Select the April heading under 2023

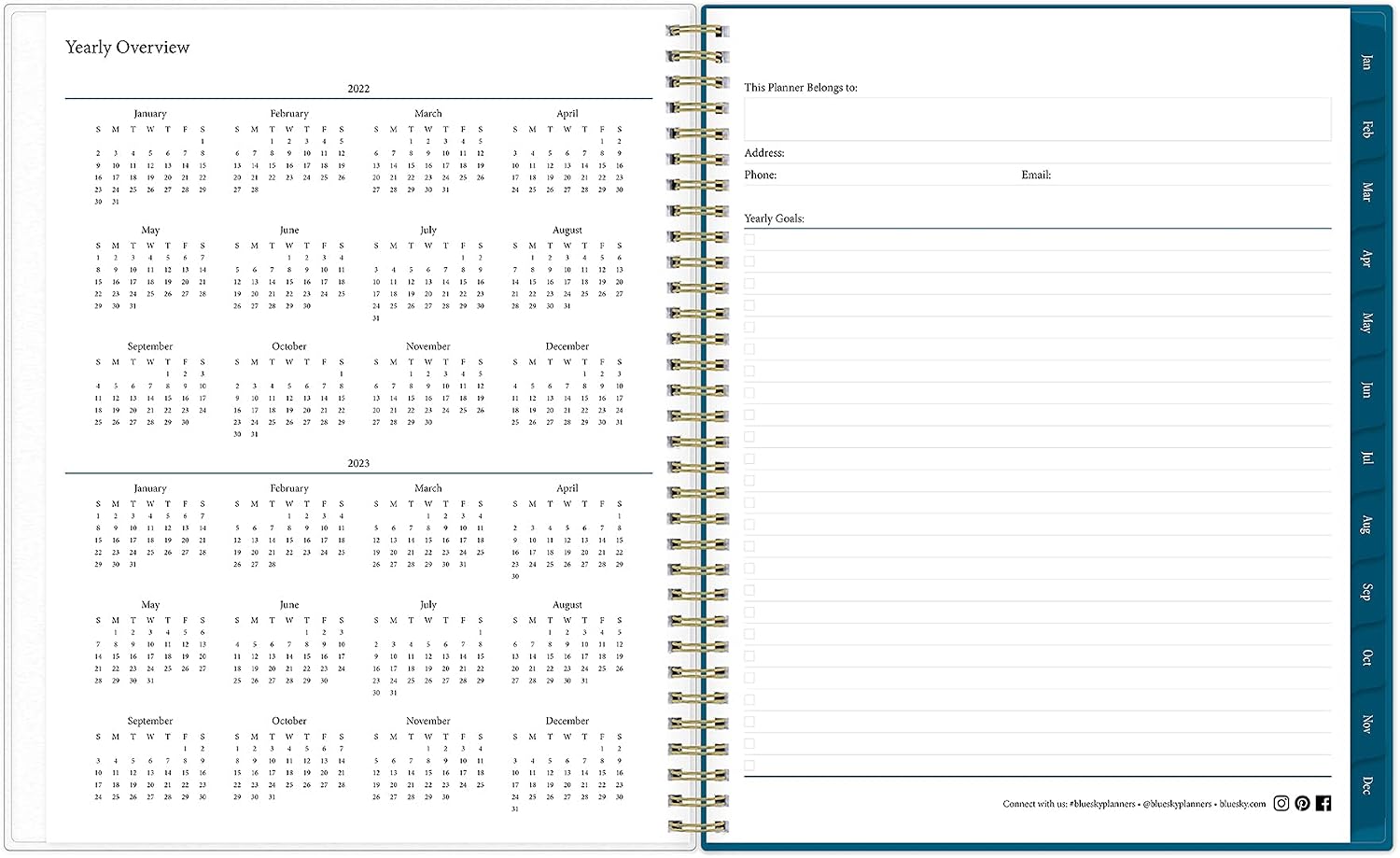point(567,488)
